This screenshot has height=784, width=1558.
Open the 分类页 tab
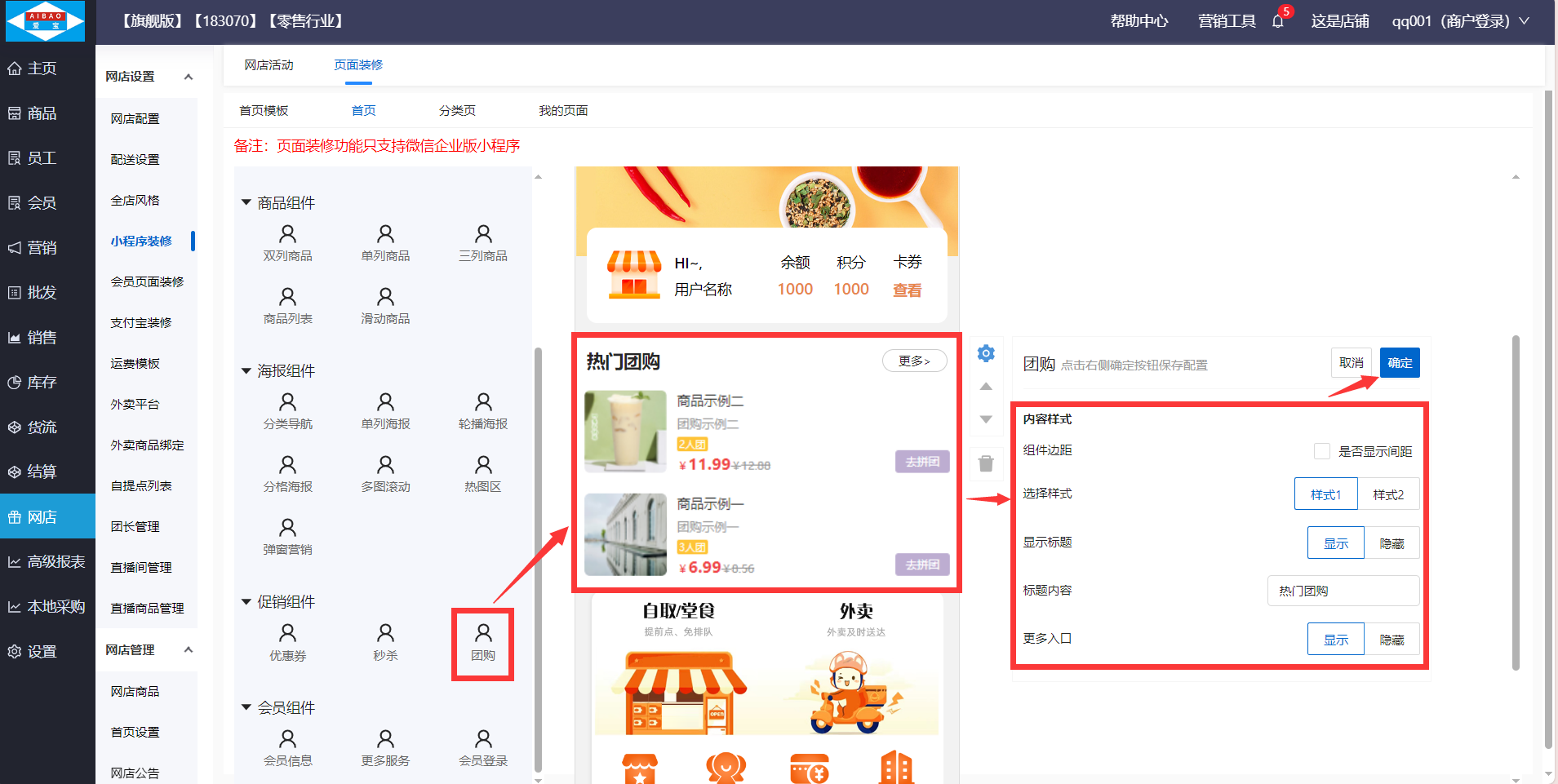[457, 111]
